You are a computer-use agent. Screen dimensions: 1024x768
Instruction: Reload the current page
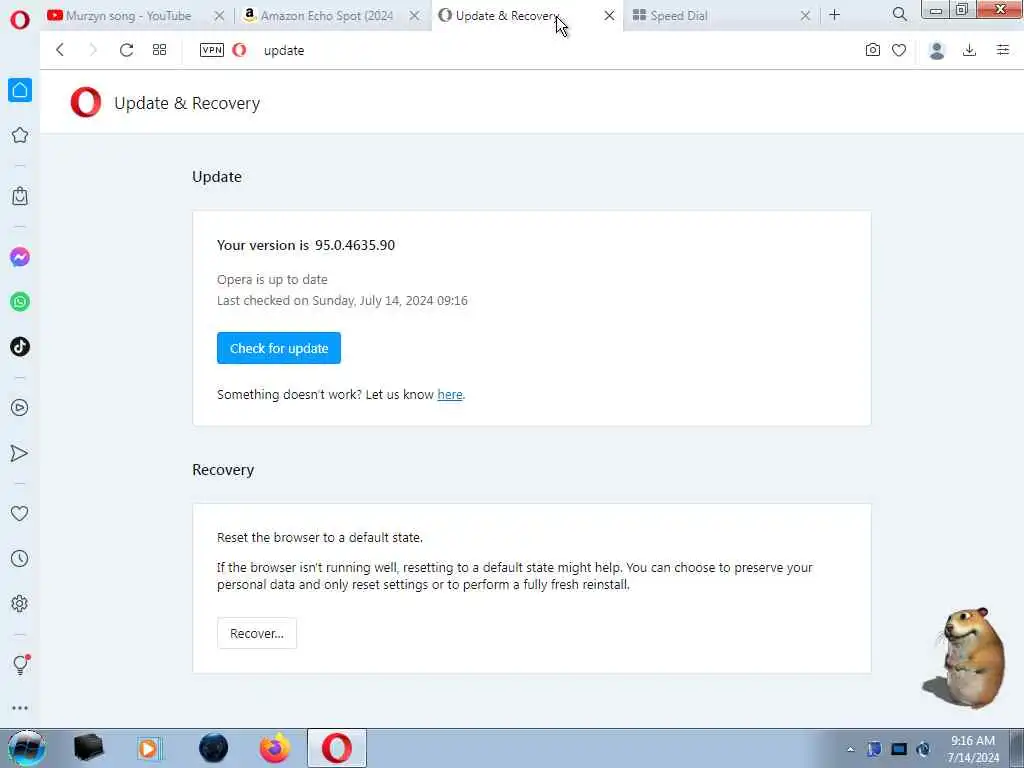click(x=127, y=50)
